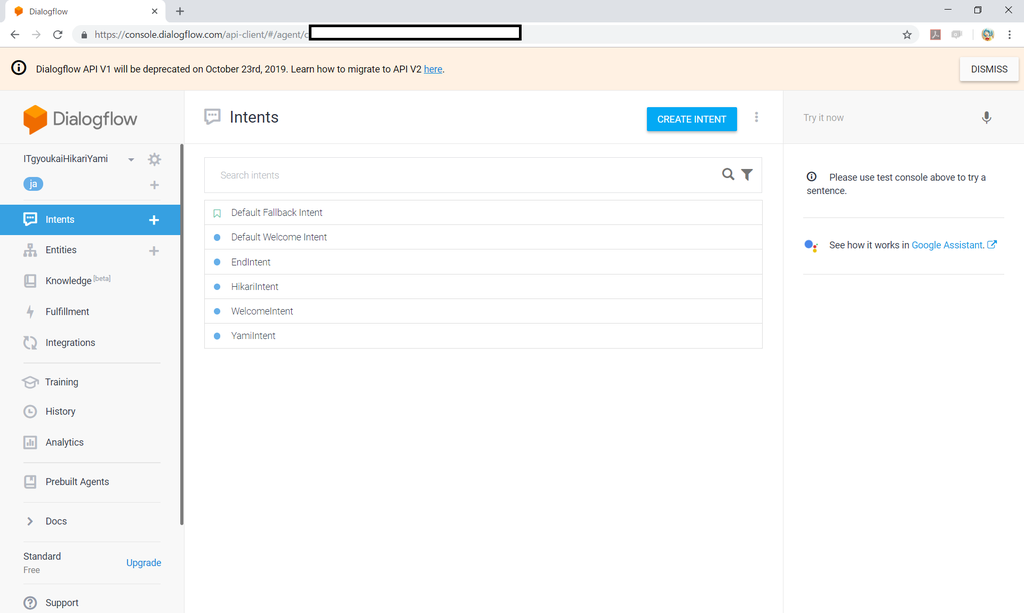Open intents more options menu

(756, 118)
